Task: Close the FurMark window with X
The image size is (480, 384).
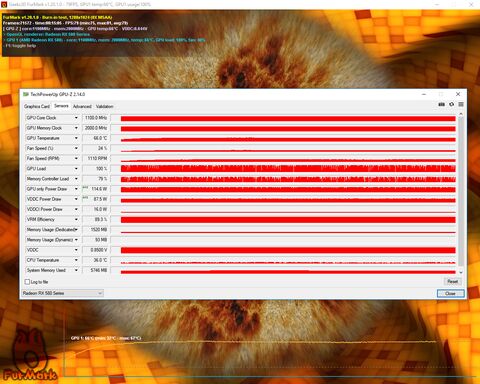Action: [x=471, y=4]
